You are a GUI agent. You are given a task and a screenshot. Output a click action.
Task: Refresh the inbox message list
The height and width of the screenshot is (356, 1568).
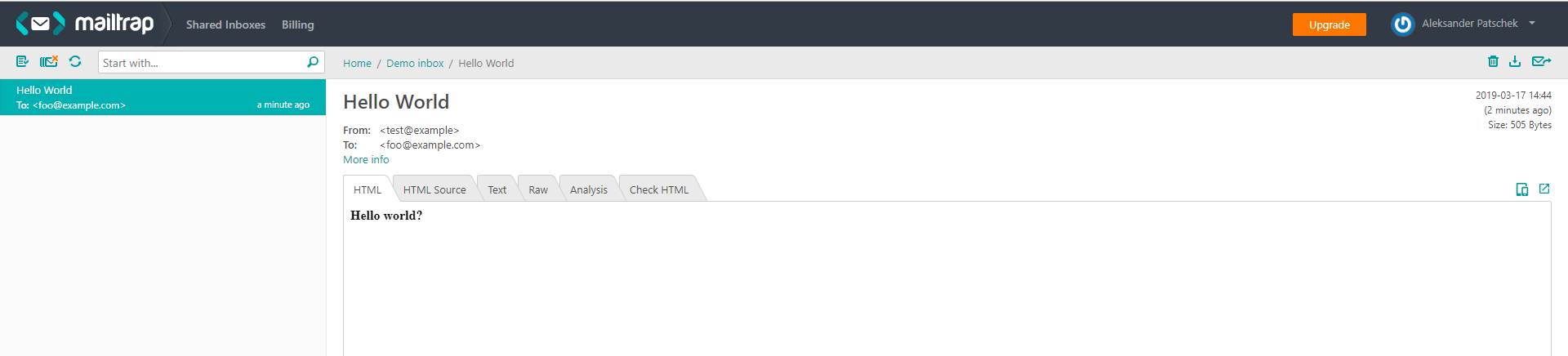point(75,61)
